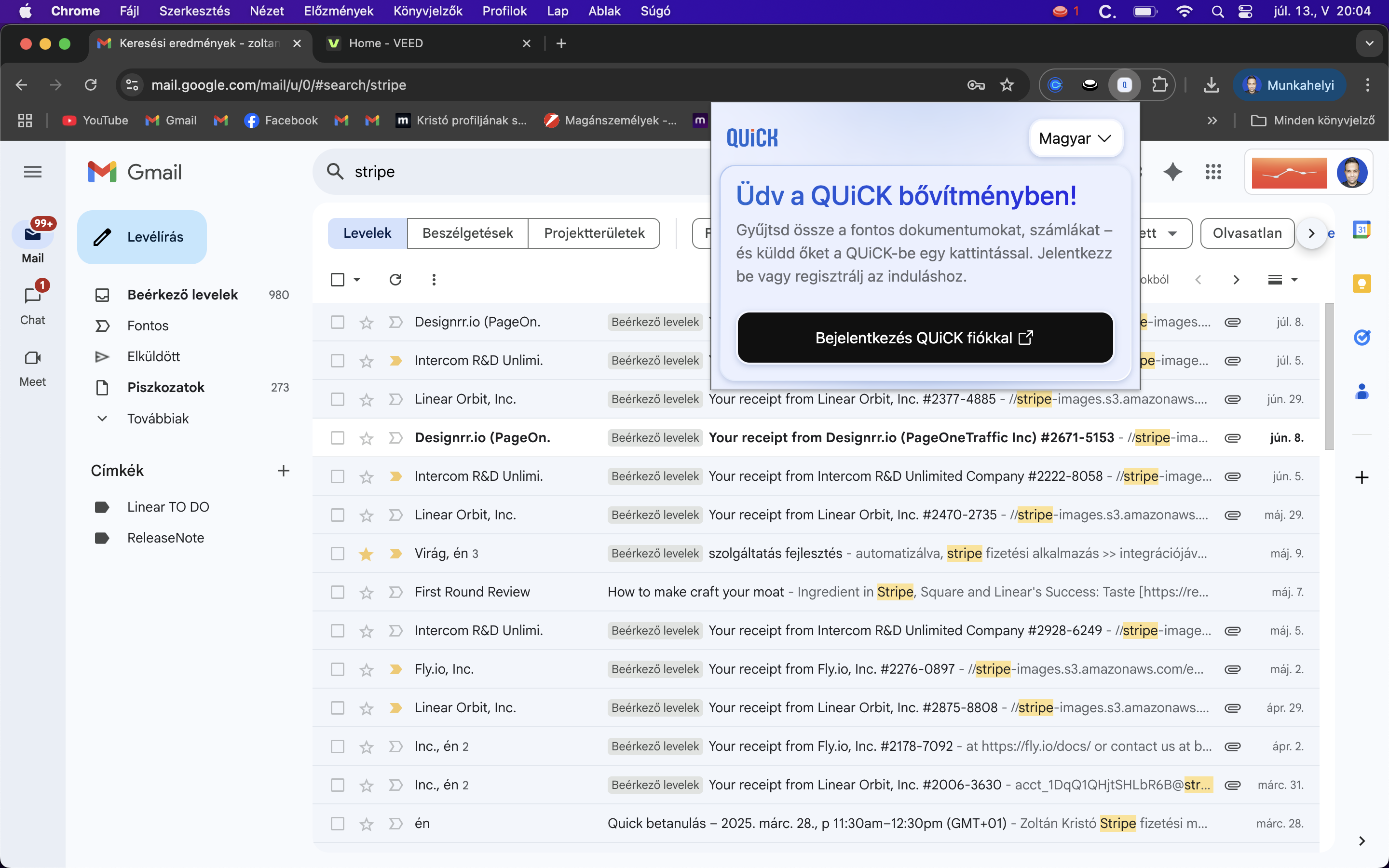Select checkbox for Fly.io máj. 2. email
This screenshot has width=1389, height=868.
338,669
